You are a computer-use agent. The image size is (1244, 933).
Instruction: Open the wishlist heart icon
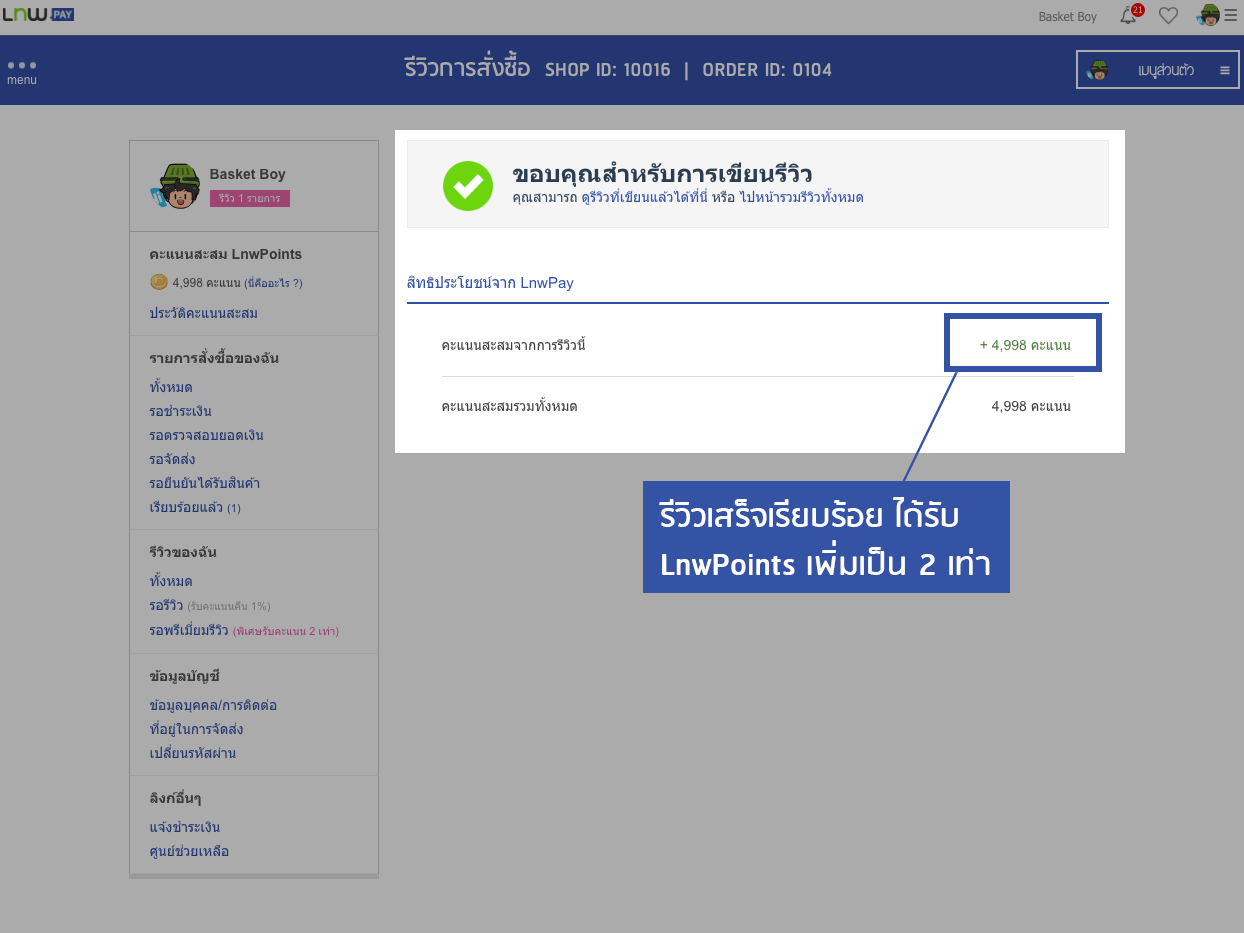1168,16
